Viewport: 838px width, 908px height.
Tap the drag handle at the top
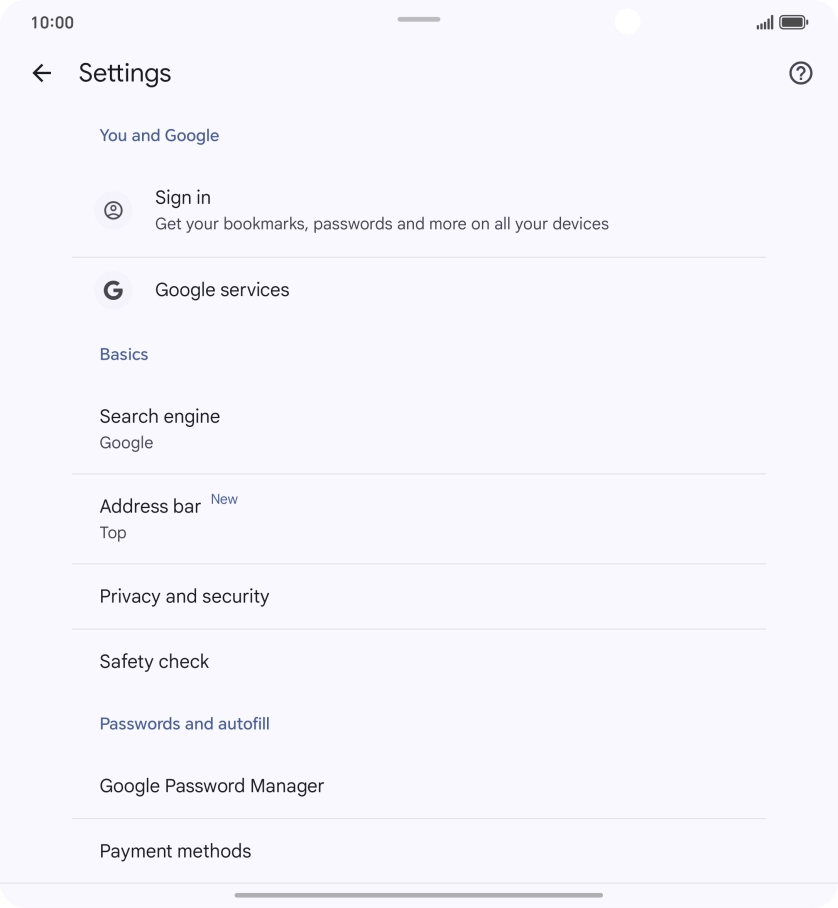419,19
